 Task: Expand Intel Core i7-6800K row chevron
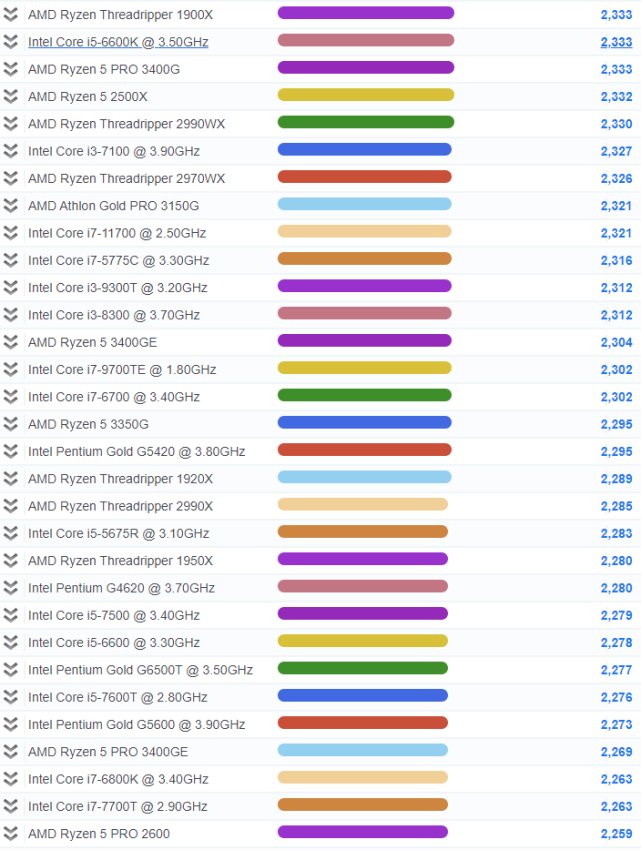click(x=10, y=778)
